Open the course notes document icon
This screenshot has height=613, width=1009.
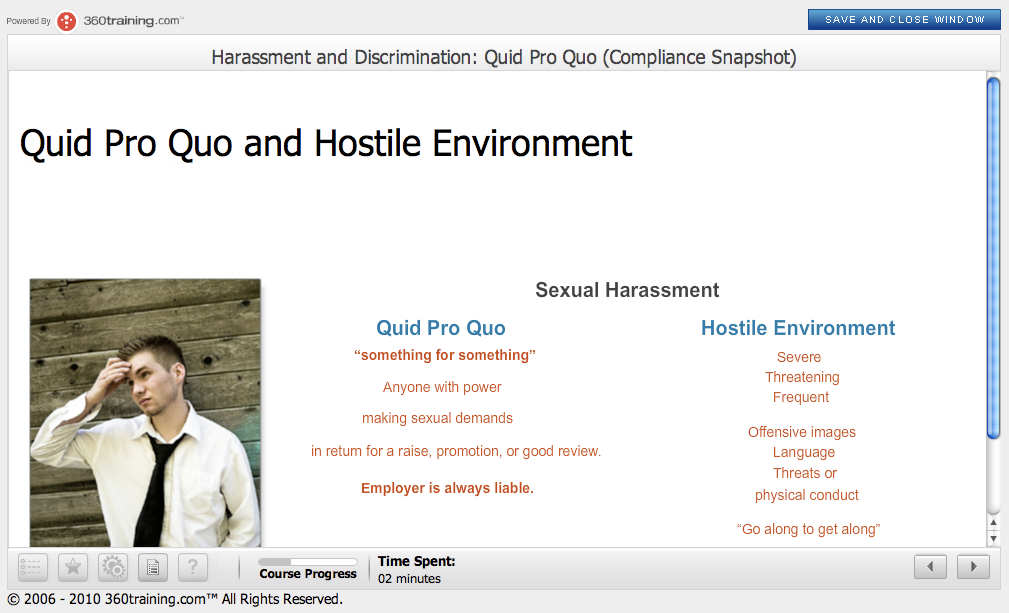(153, 568)
